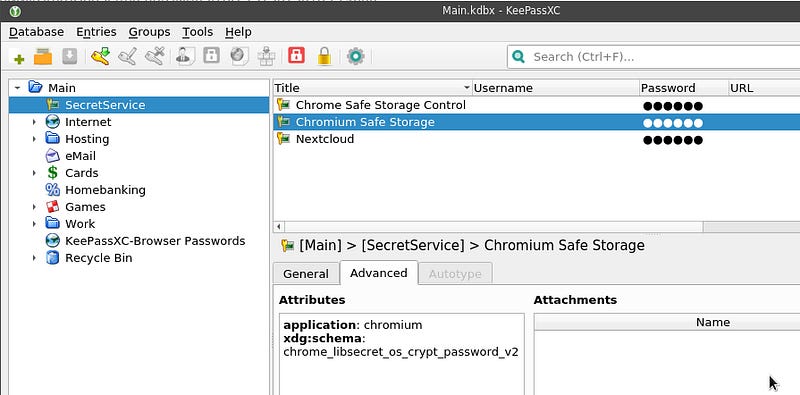Viewport: 800px width, 395px height.
Task: Click the KeePassXC title bar app icon
Action: click(15, 10)
